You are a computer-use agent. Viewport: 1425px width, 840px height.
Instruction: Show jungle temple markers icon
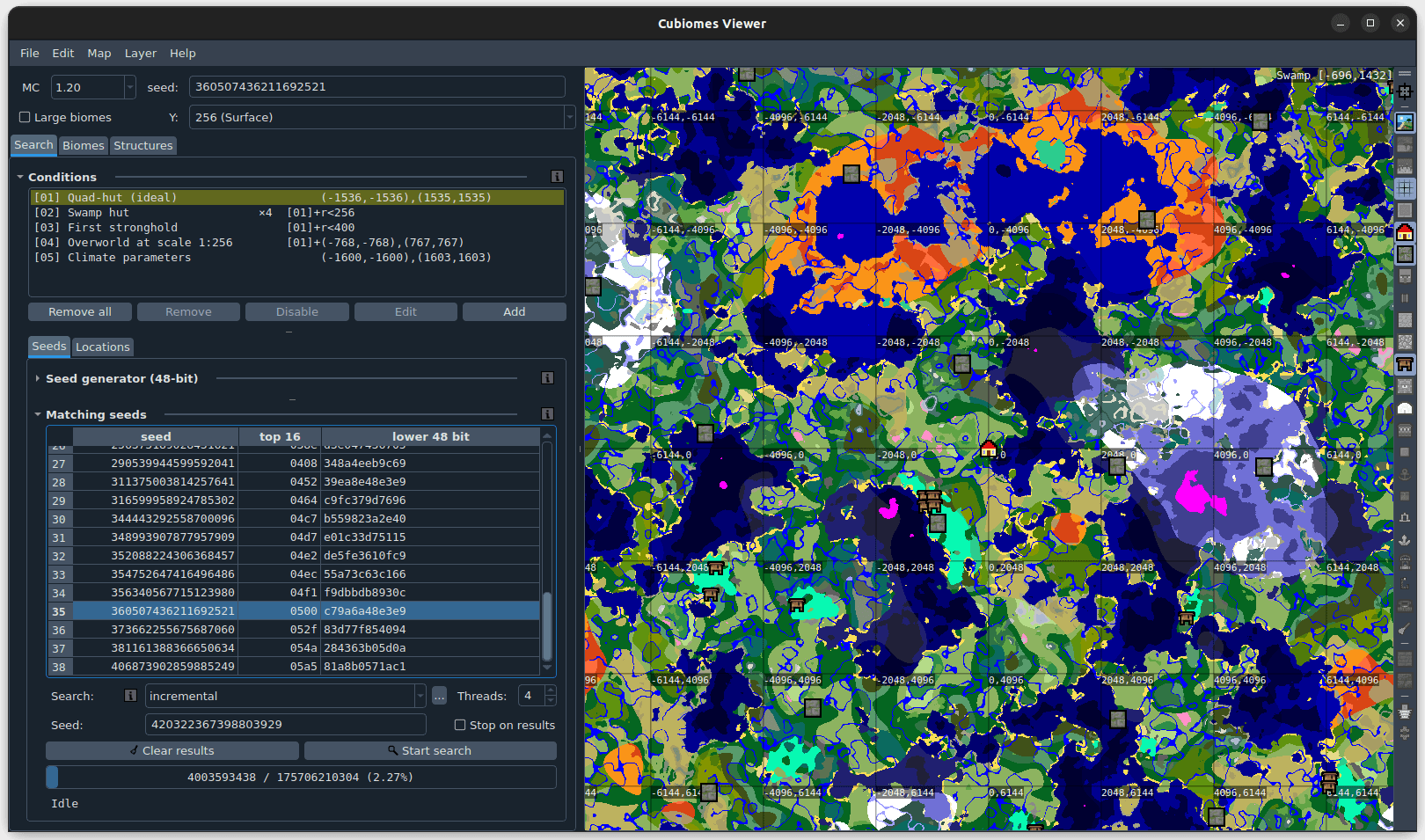click(x=1405, y=342)
